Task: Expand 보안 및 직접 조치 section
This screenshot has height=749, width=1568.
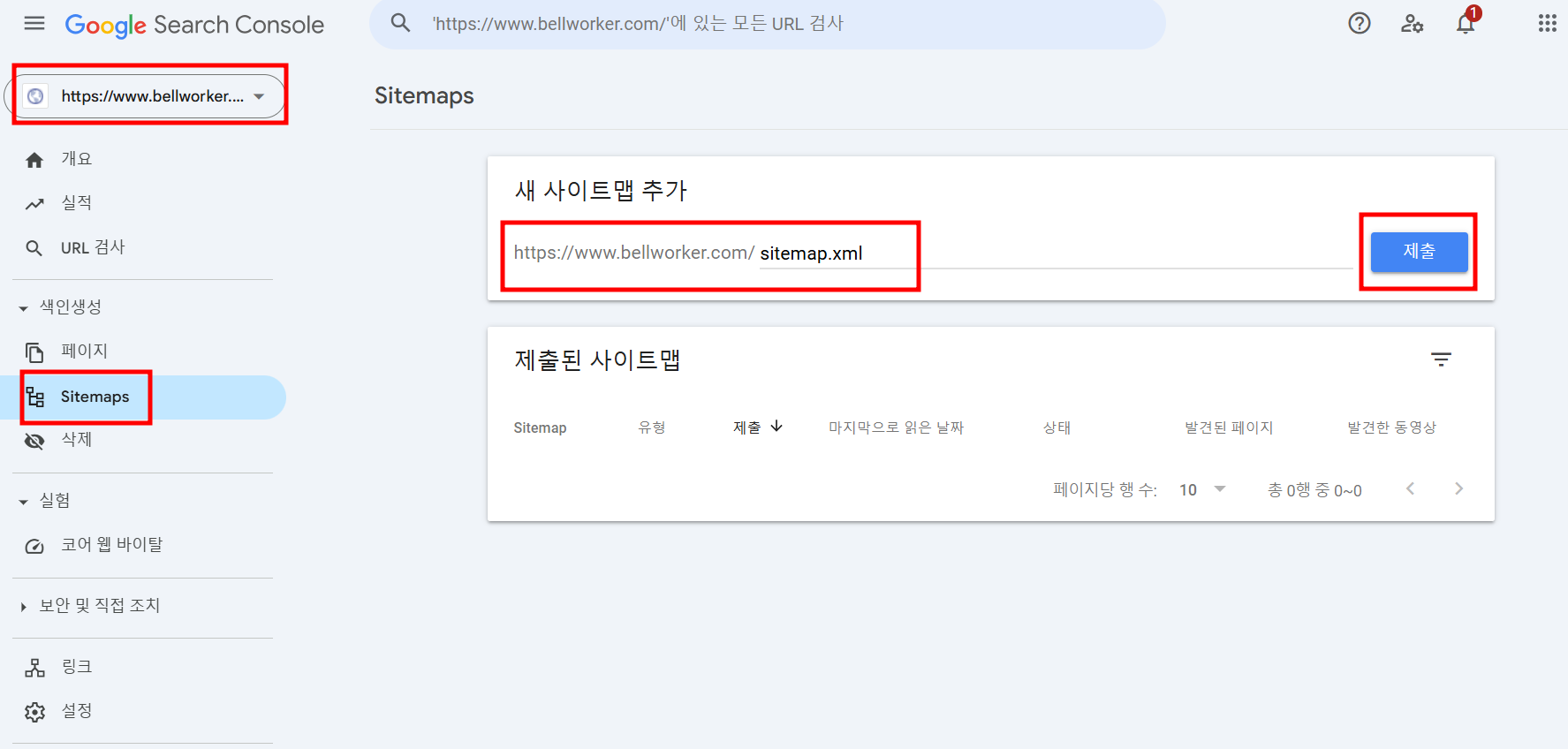Action: click(x=90, y=606)
